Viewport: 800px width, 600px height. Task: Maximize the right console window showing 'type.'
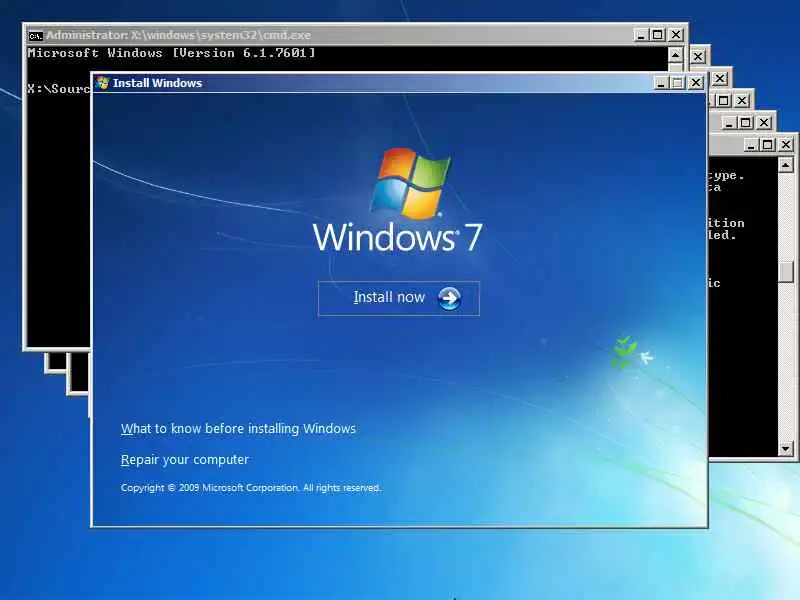pos(768,145)
